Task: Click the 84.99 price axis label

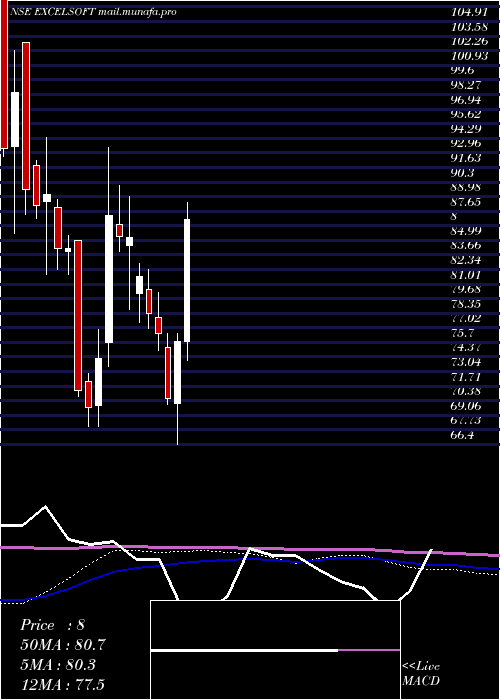Action: [x=466, y=231]
